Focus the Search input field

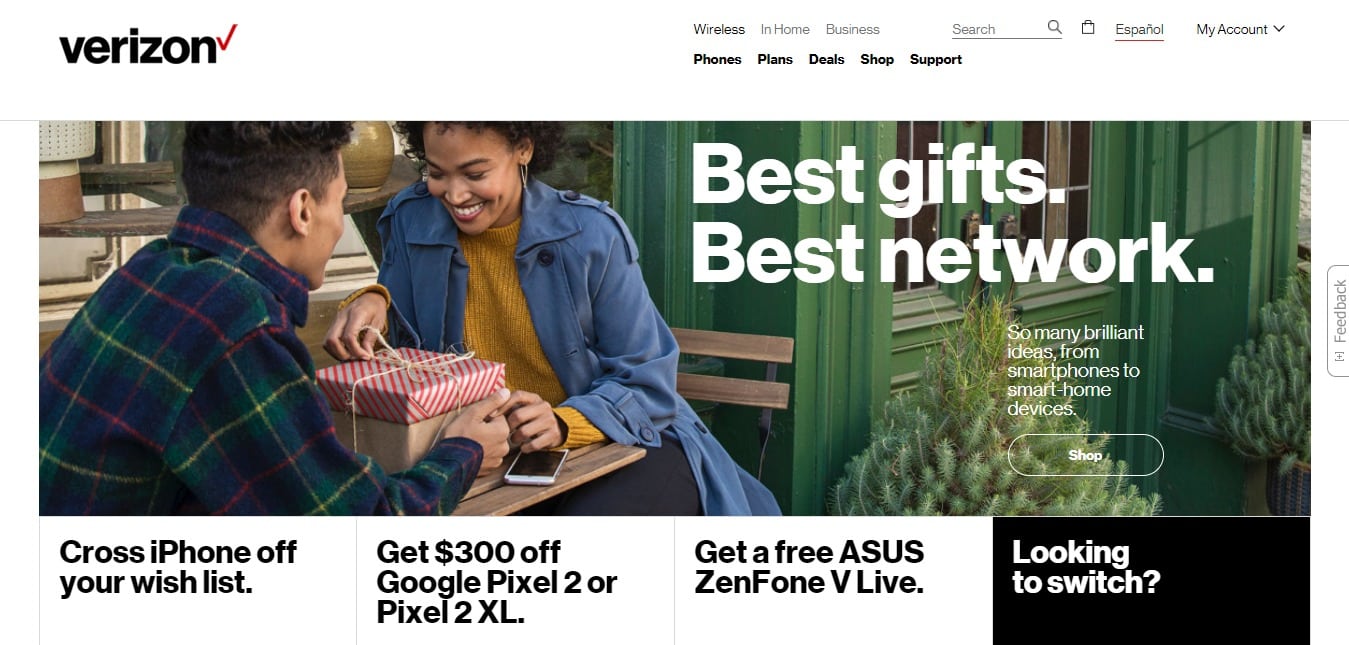(997, 29)
